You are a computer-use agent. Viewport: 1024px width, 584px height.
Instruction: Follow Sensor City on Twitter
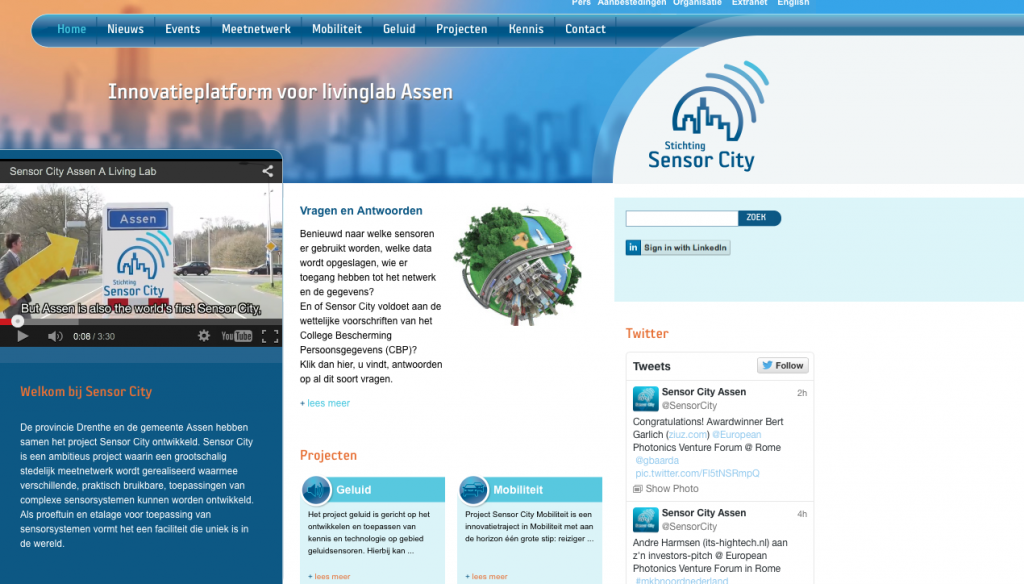782,366
